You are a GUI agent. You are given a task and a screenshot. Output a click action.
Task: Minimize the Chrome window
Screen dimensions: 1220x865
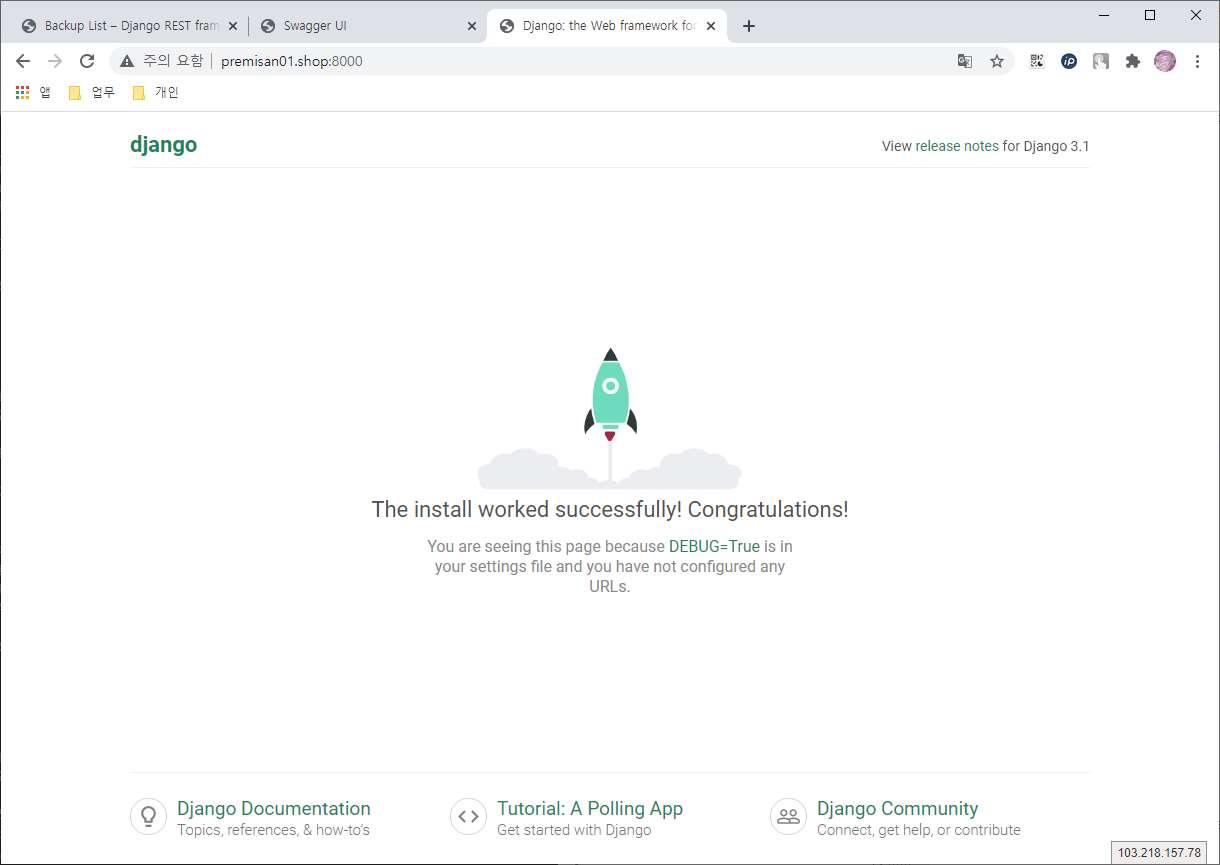click(1104, 14)
